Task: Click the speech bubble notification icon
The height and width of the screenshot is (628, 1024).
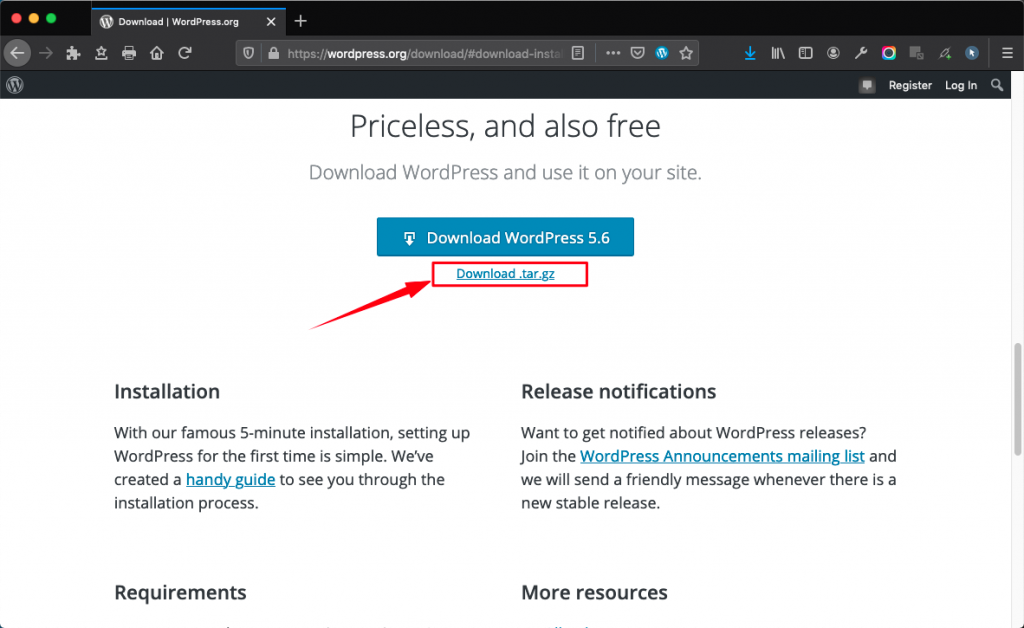Action: click(867, 86)
